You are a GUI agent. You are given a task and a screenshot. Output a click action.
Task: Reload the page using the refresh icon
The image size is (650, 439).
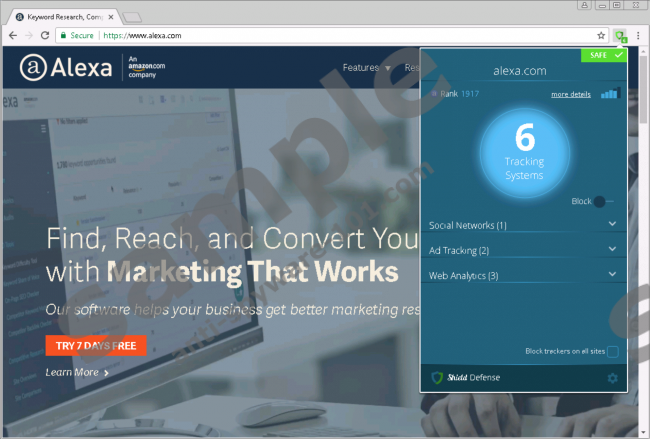(x=45, y=35)
